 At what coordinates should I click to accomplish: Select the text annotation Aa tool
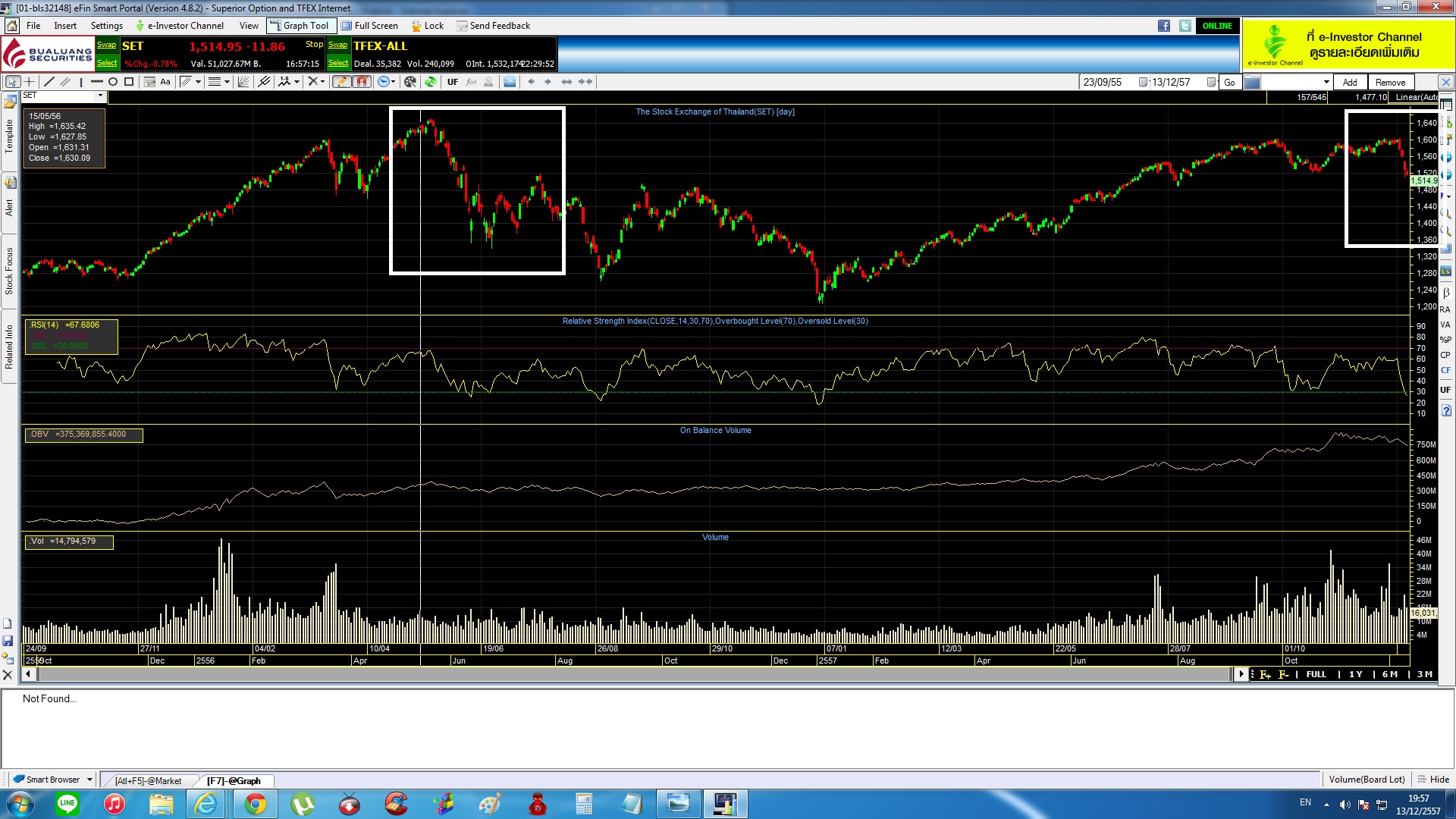(x=165, y=82)
